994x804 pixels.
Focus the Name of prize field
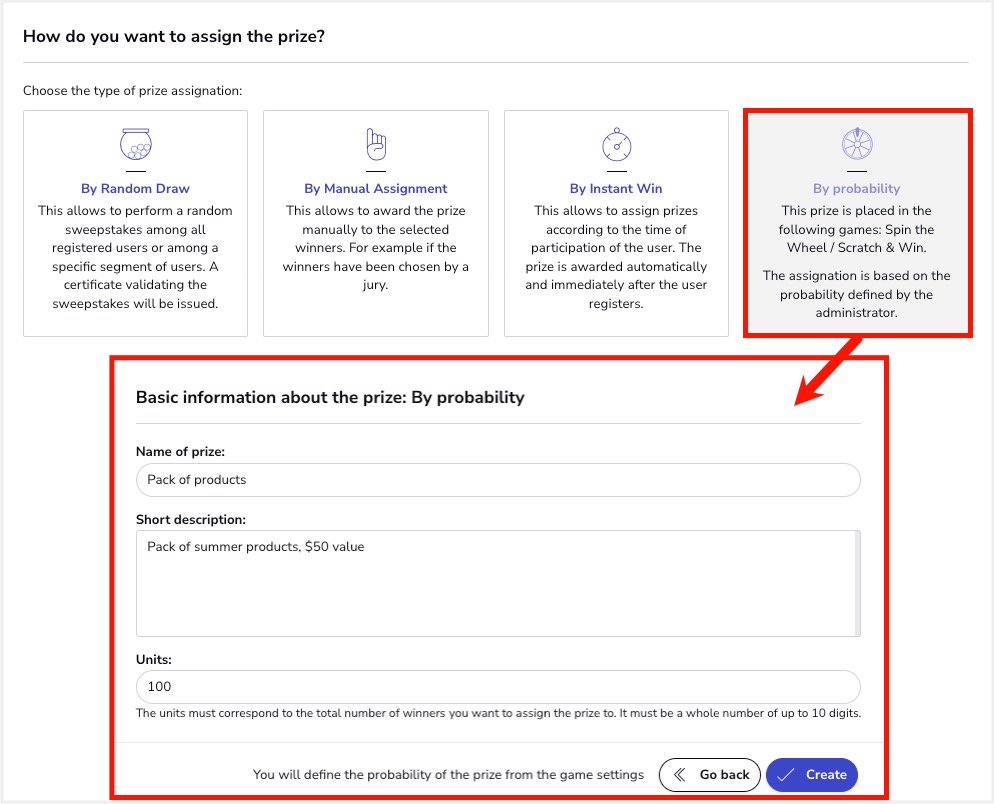[x=498, y=480]
